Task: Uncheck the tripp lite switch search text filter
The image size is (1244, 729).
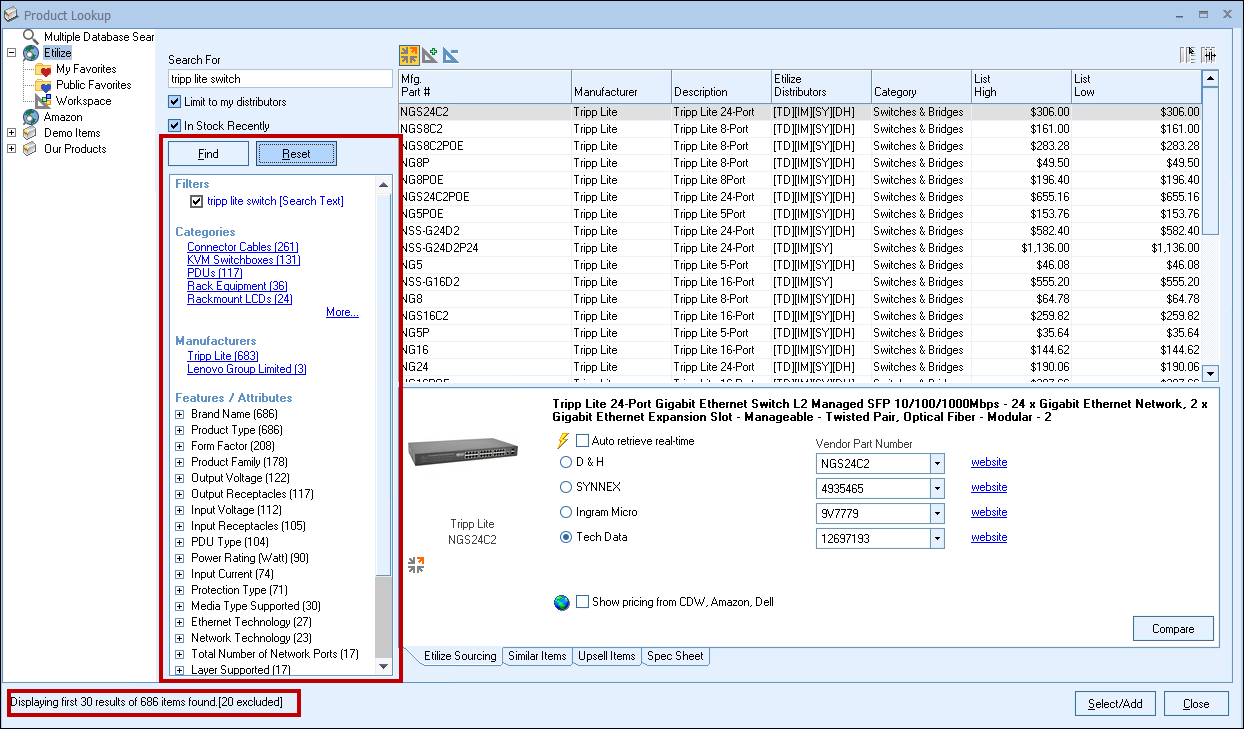Action: (x=197, y=201)
